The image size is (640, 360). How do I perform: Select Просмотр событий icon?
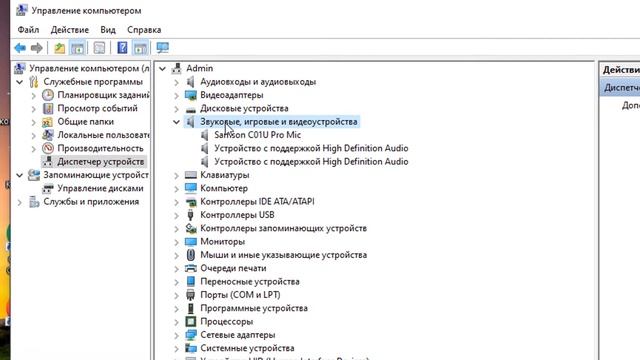(x=48, y=109)
